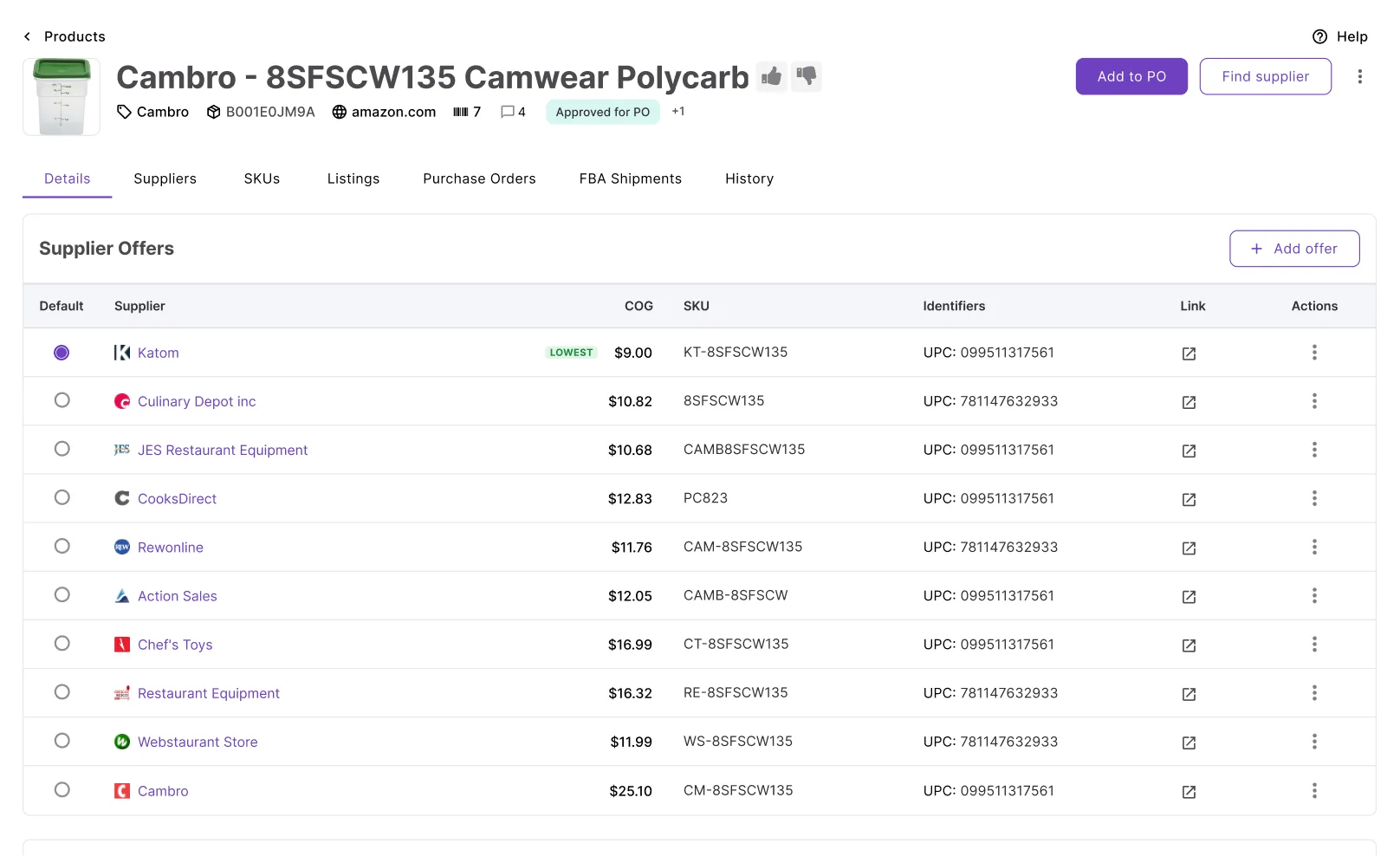Open actions menu for Katom row
Screen dimensions: 1400x856
(1314, 353)
